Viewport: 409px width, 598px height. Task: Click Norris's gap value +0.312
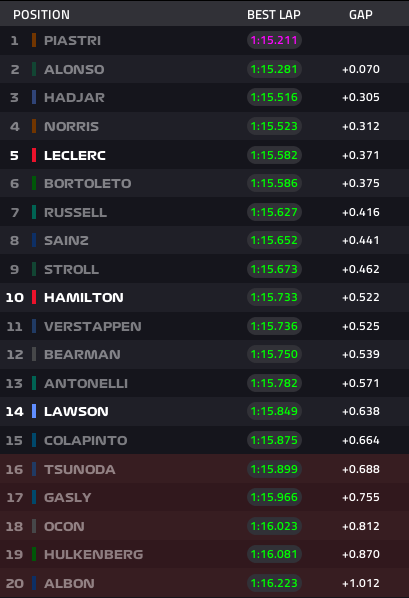(361, 126)
